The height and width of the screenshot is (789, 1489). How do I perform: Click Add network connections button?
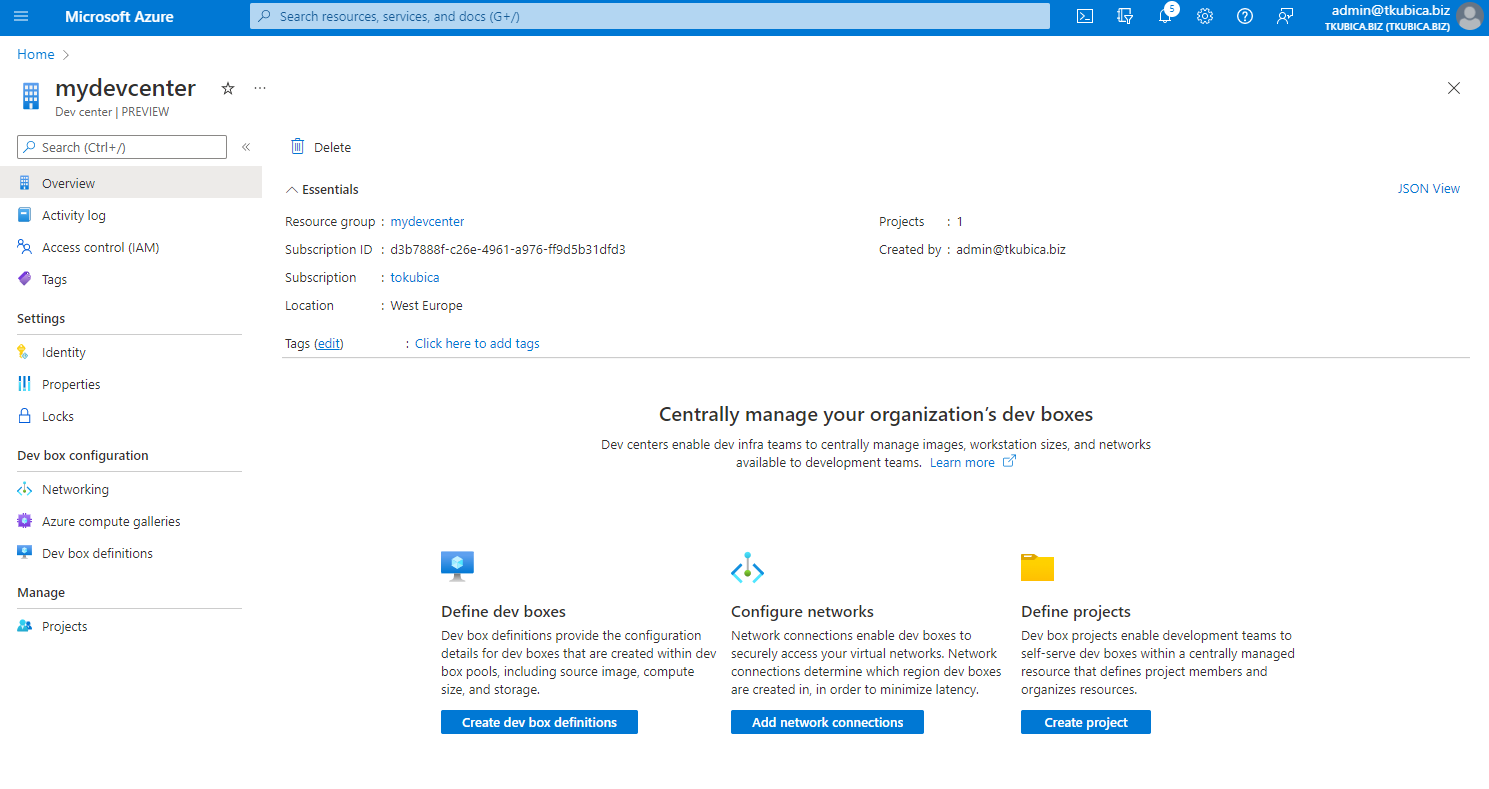pyautogui.click(x=827, y=722)
